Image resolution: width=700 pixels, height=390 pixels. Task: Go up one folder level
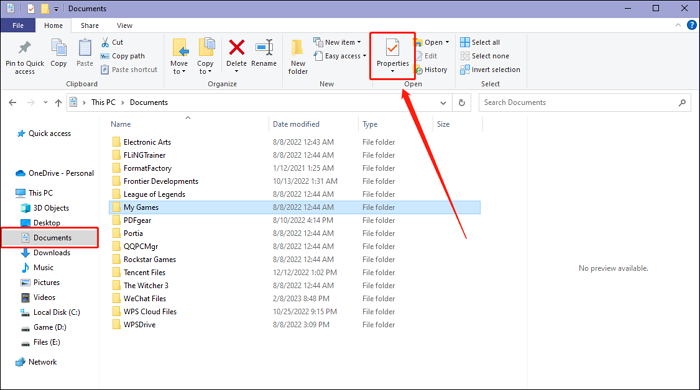pyautogui.click(x=58, y=103)
